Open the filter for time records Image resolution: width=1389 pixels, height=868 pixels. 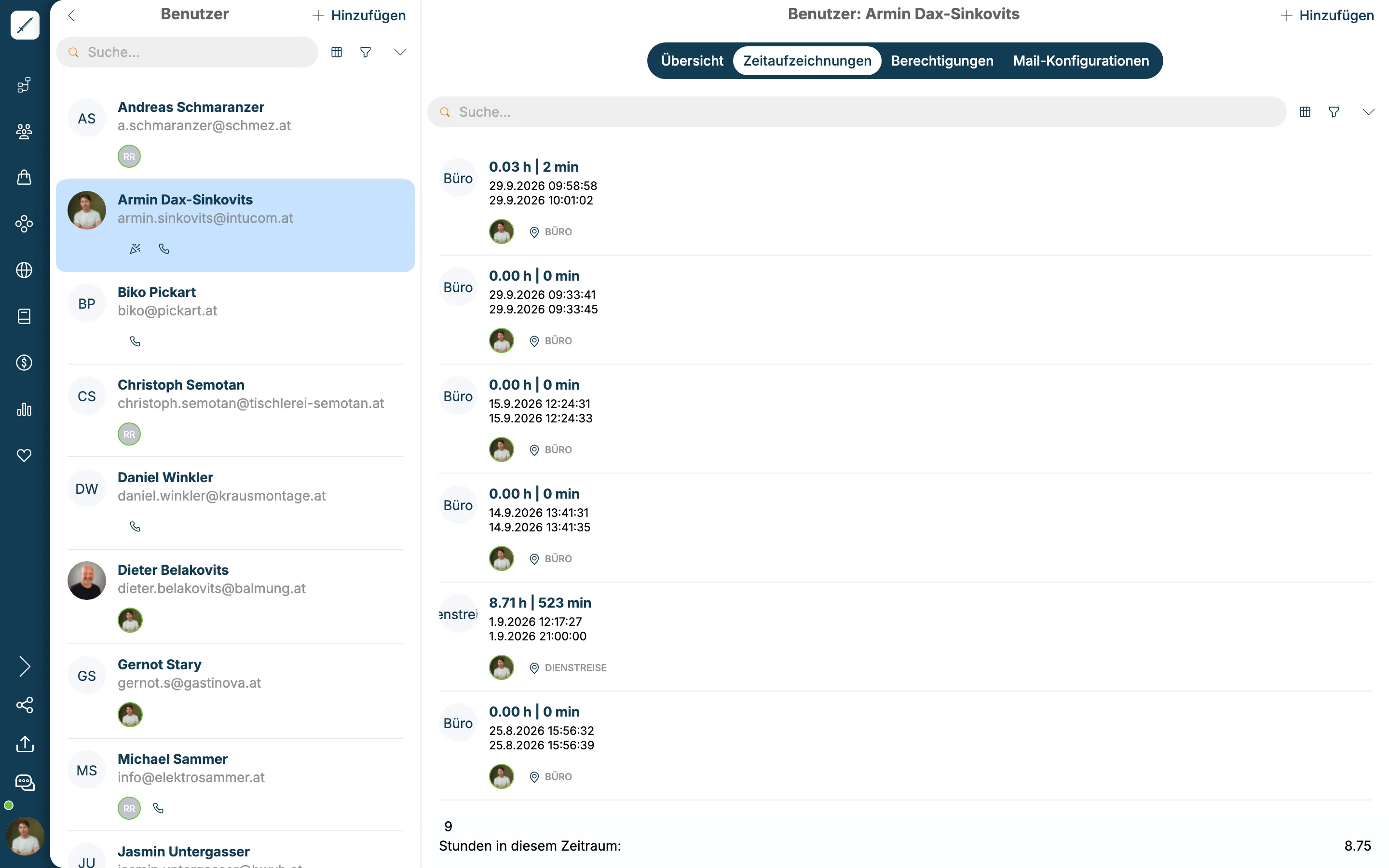click(x=1334, y=112)
